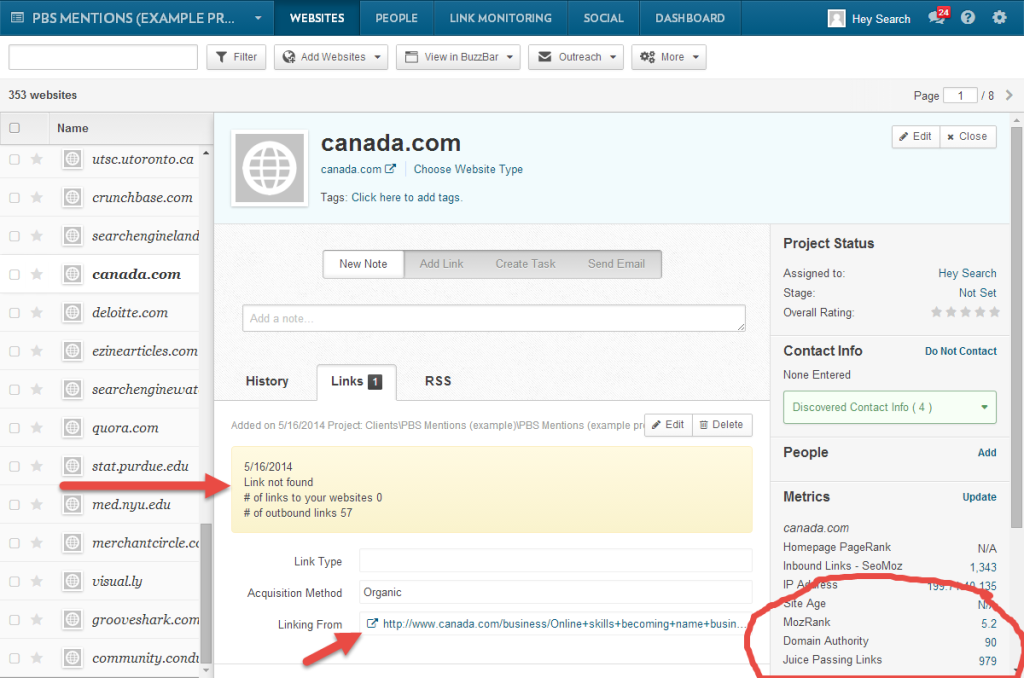Switch to the Dashboard tab
Screen dimensions: 1024x678
[690, 18]
